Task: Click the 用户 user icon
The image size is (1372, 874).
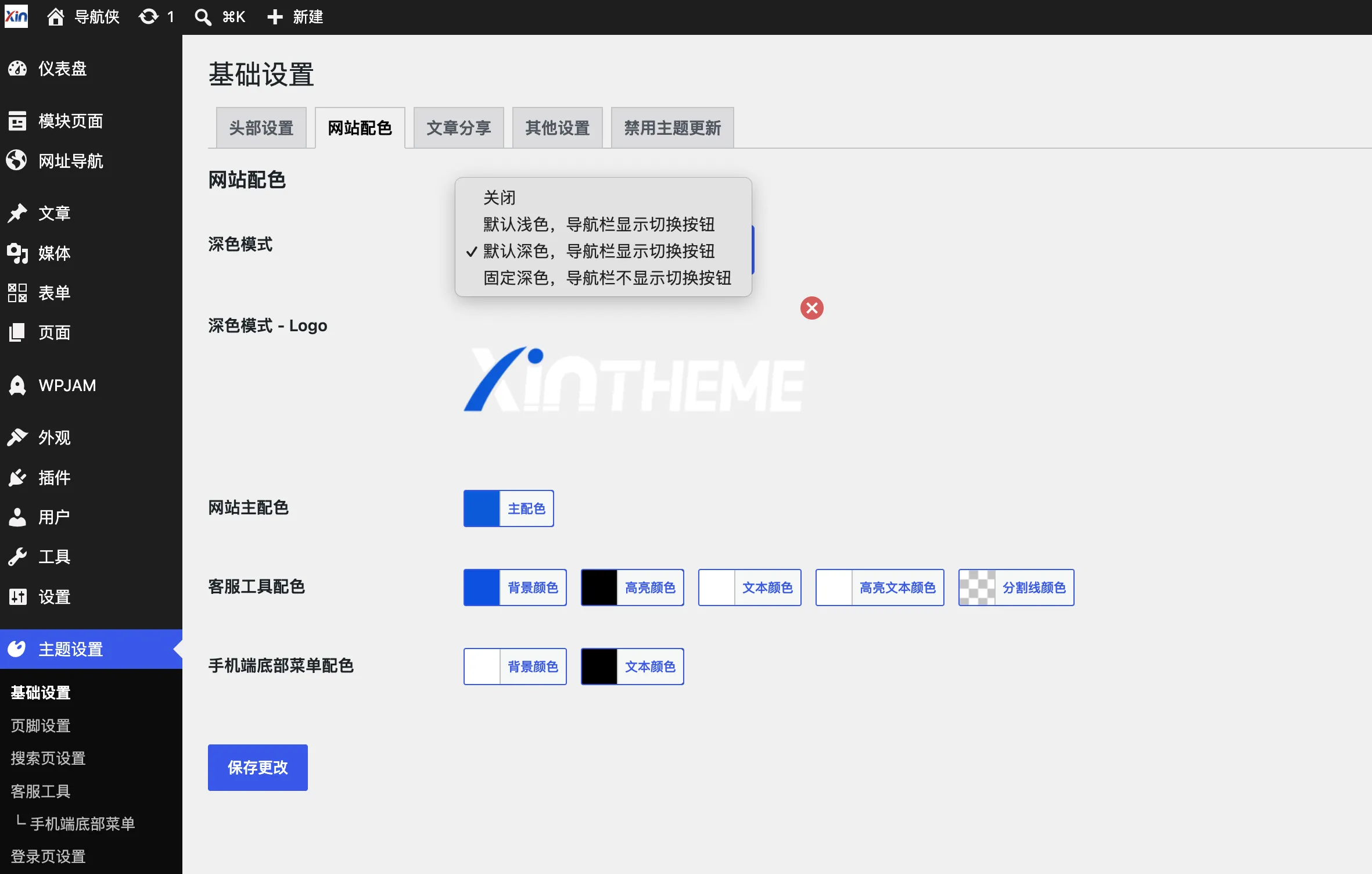Action: coord(17,517)
